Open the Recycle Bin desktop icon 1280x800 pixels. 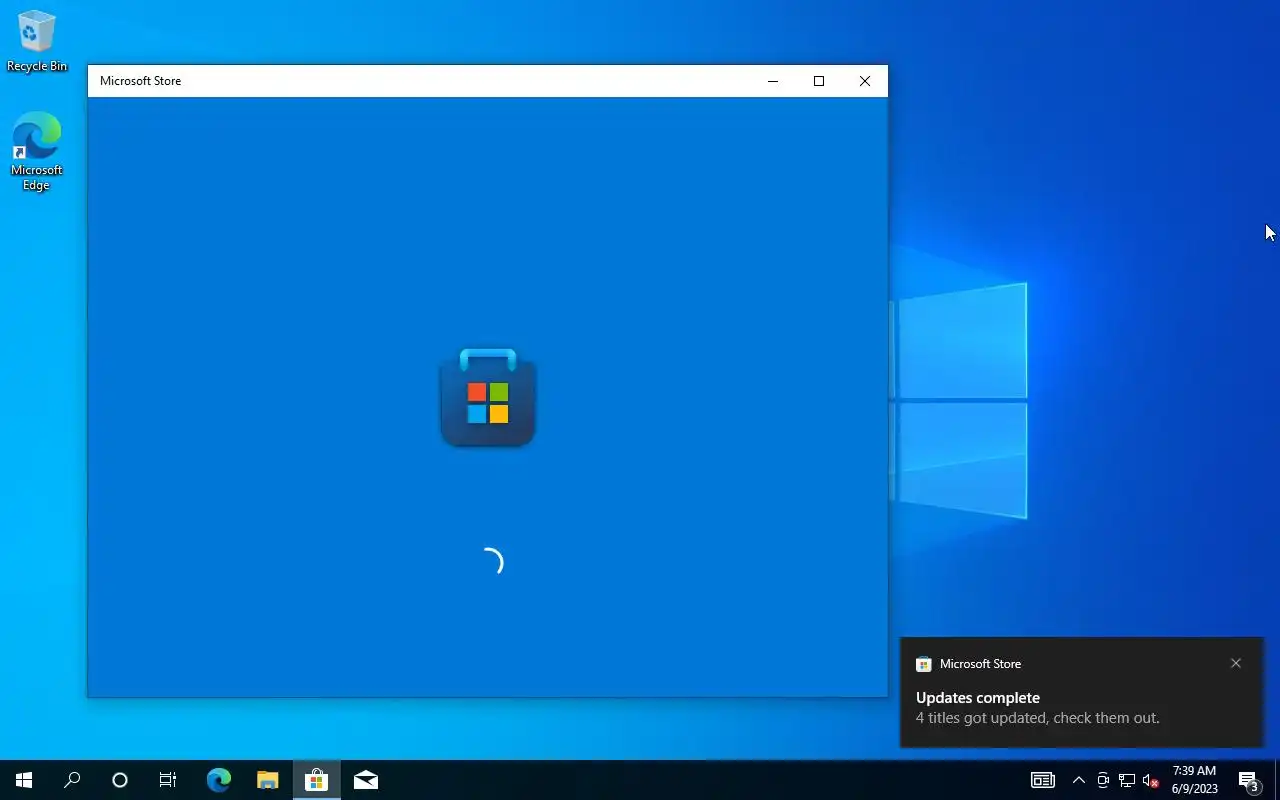pyautogui.click(x=37, y=41)
